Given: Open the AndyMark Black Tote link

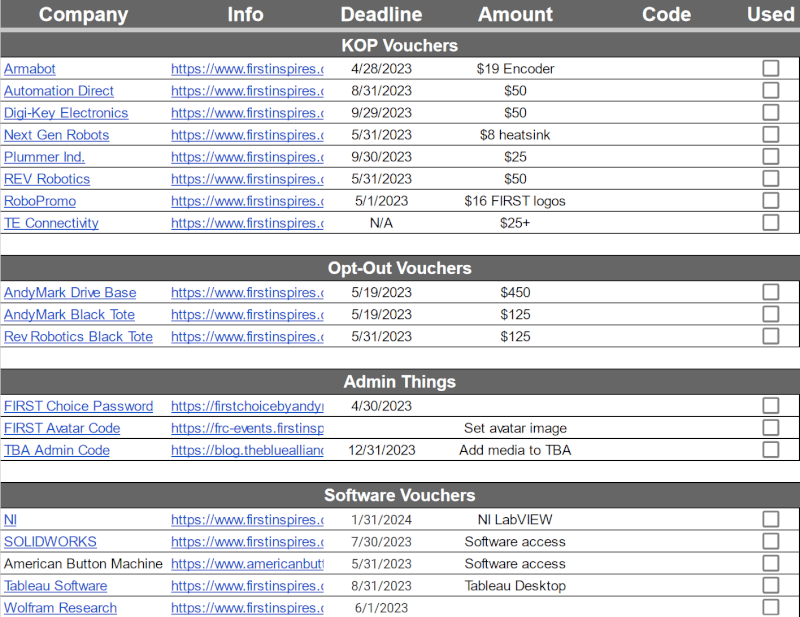Looking at the screenshot, I should [69, 314].
